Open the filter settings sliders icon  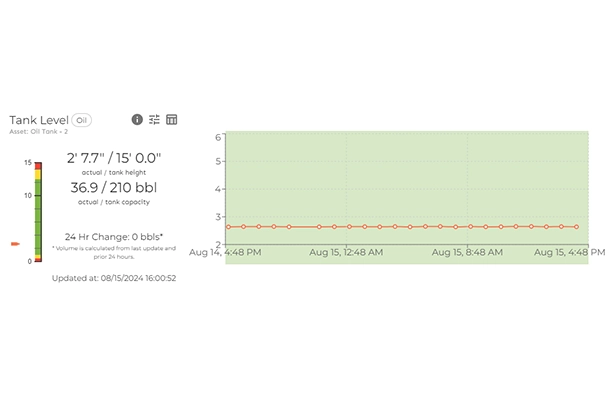[x=154, y=119]
